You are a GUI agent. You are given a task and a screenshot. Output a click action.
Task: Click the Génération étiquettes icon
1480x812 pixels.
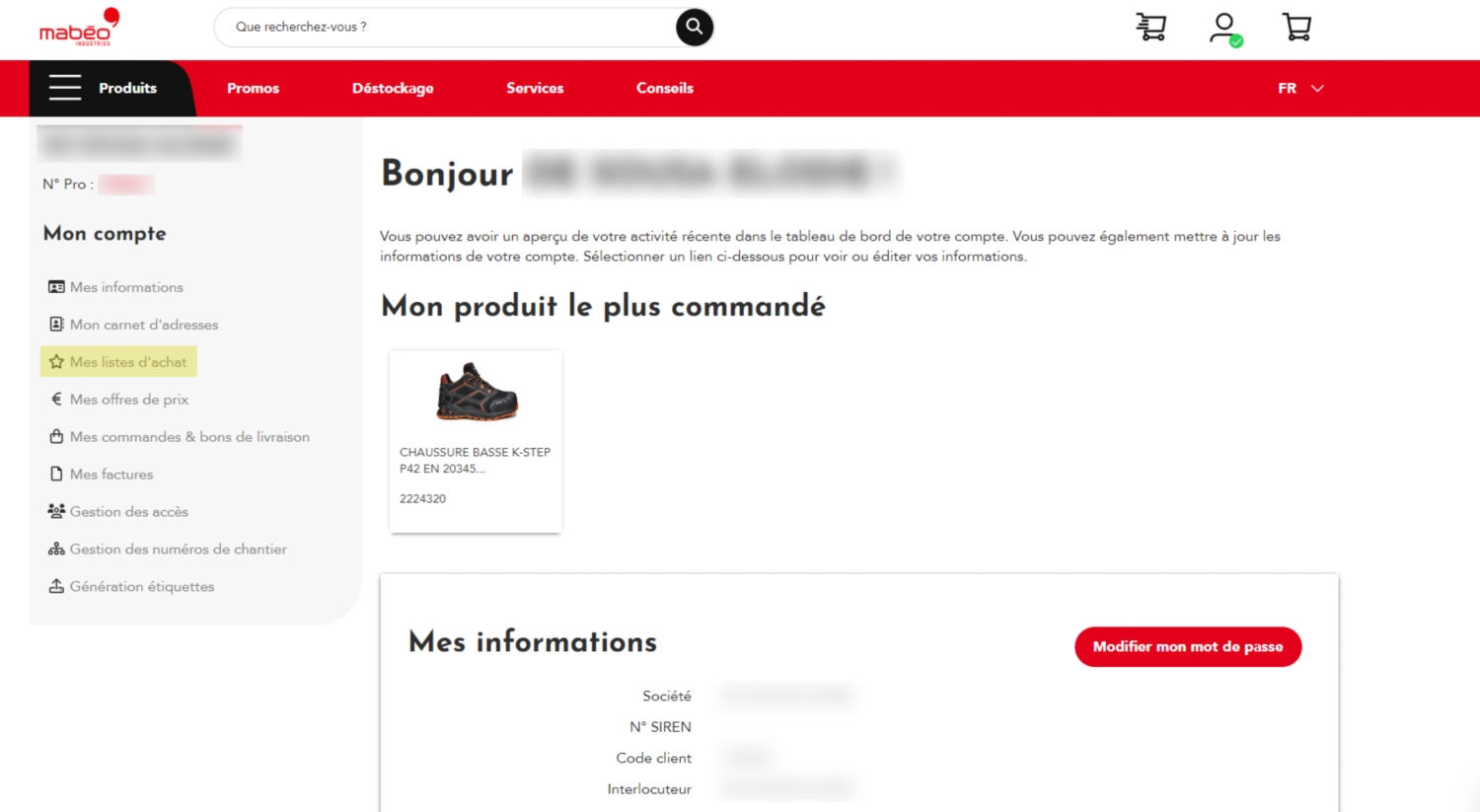coord(56,586)
